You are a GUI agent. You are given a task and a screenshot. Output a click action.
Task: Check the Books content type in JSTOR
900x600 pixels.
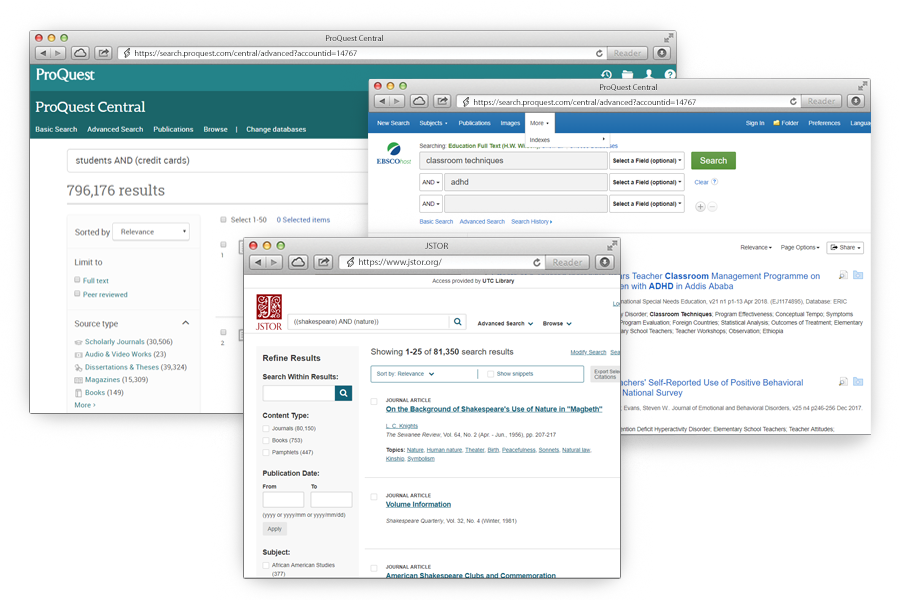tap(266, 440)
